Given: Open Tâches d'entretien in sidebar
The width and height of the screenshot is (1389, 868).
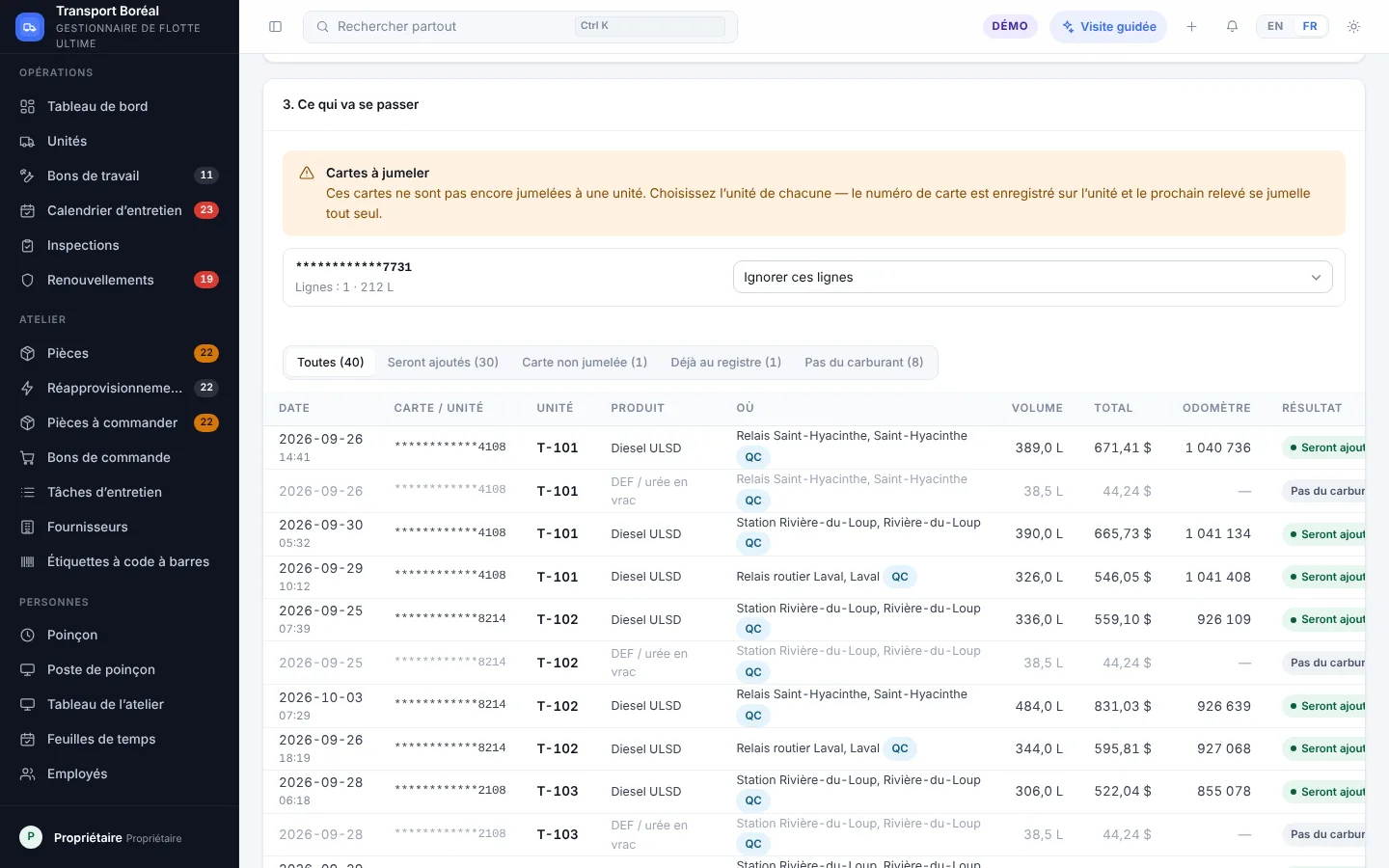Looking at the screenshot, I should (120, 492).
